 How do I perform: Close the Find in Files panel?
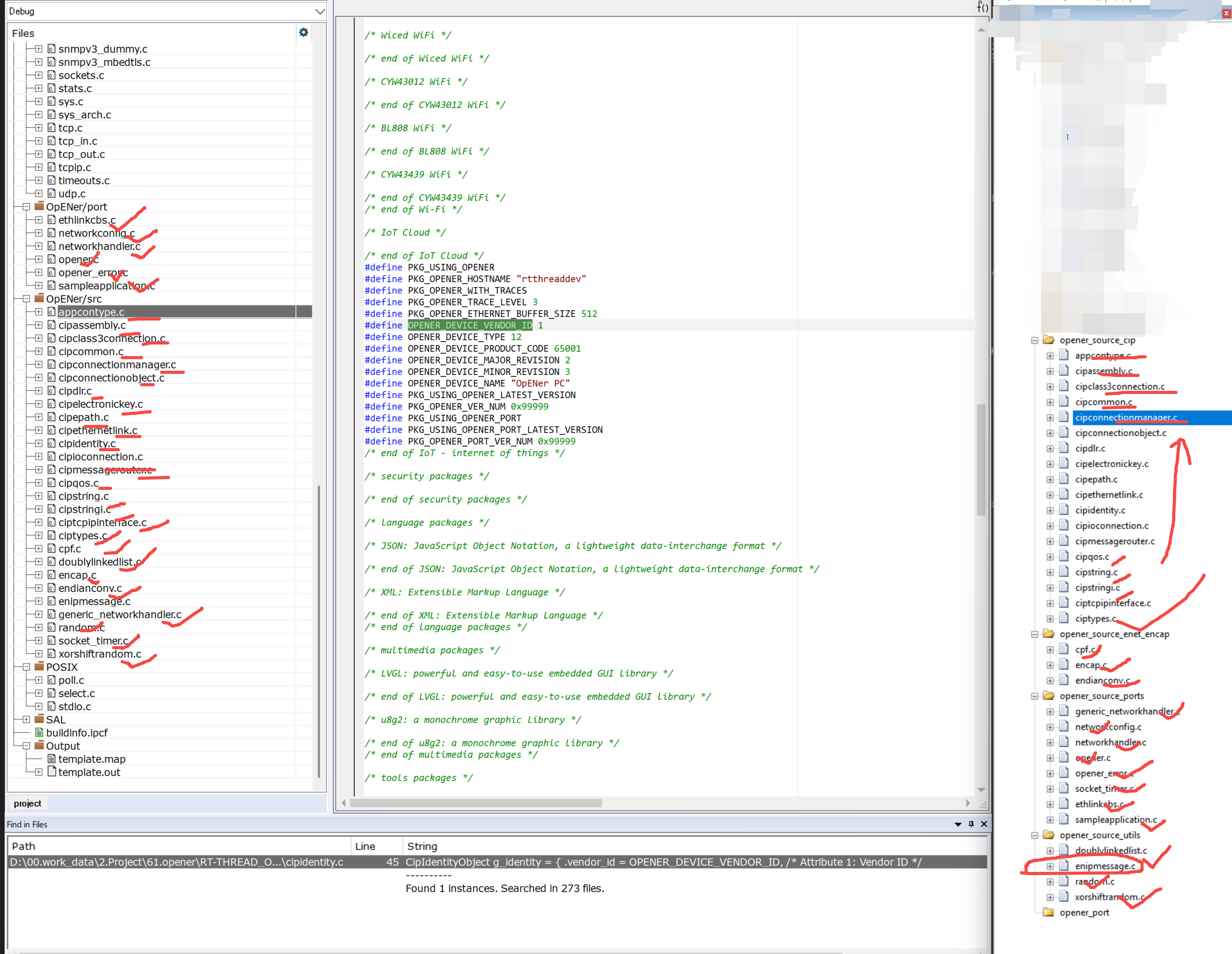(x=984, y=824)
